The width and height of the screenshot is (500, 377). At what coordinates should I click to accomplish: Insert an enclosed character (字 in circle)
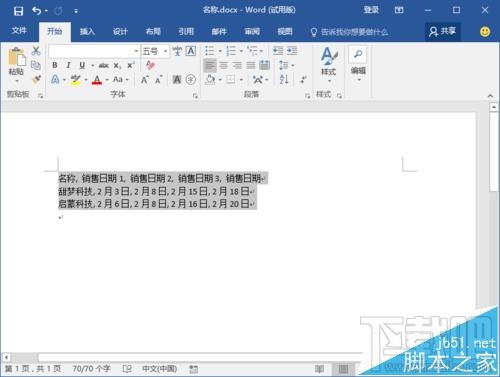click(x=191, y=80)
